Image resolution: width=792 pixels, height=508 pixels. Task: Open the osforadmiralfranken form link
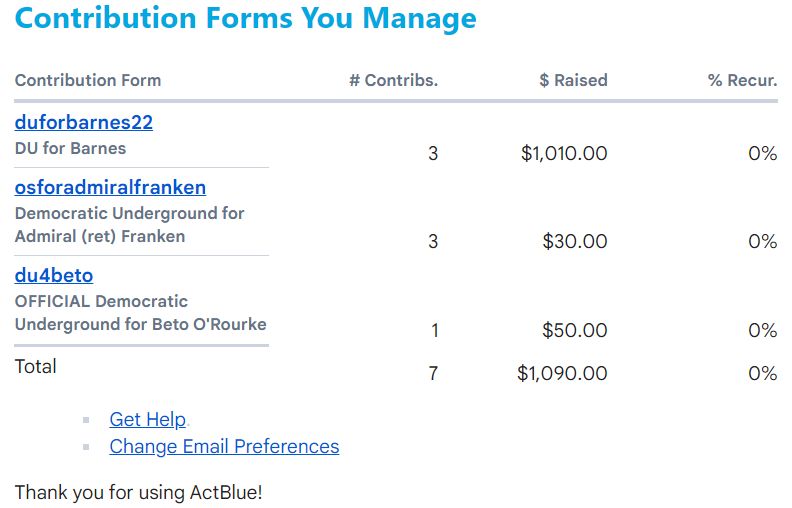(x=110, y=187)
